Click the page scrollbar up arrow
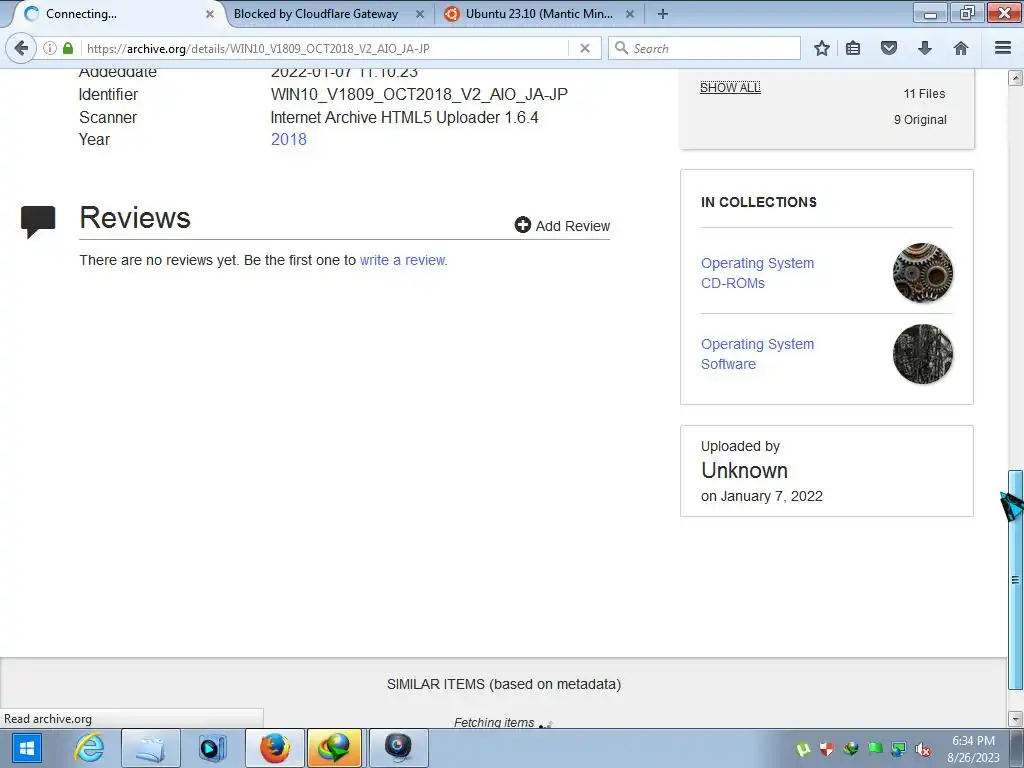Screen dimensions: 1024x768 pos(1016,78)
